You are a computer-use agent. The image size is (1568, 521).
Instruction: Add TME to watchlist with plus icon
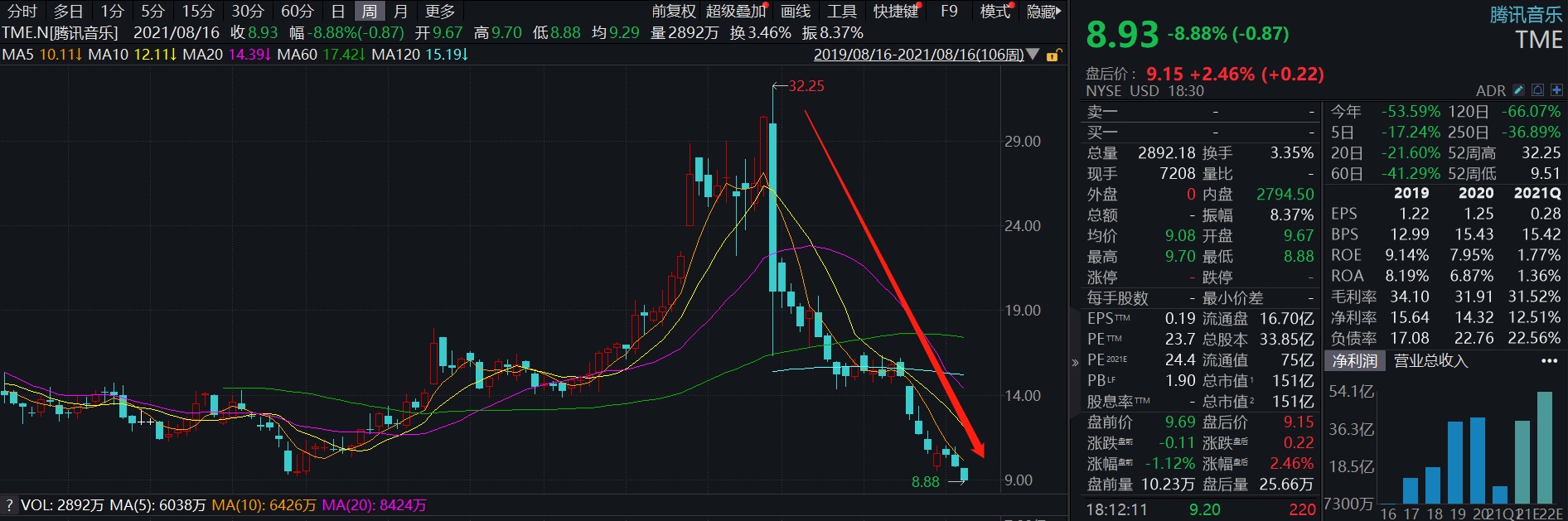point(1556,90)
